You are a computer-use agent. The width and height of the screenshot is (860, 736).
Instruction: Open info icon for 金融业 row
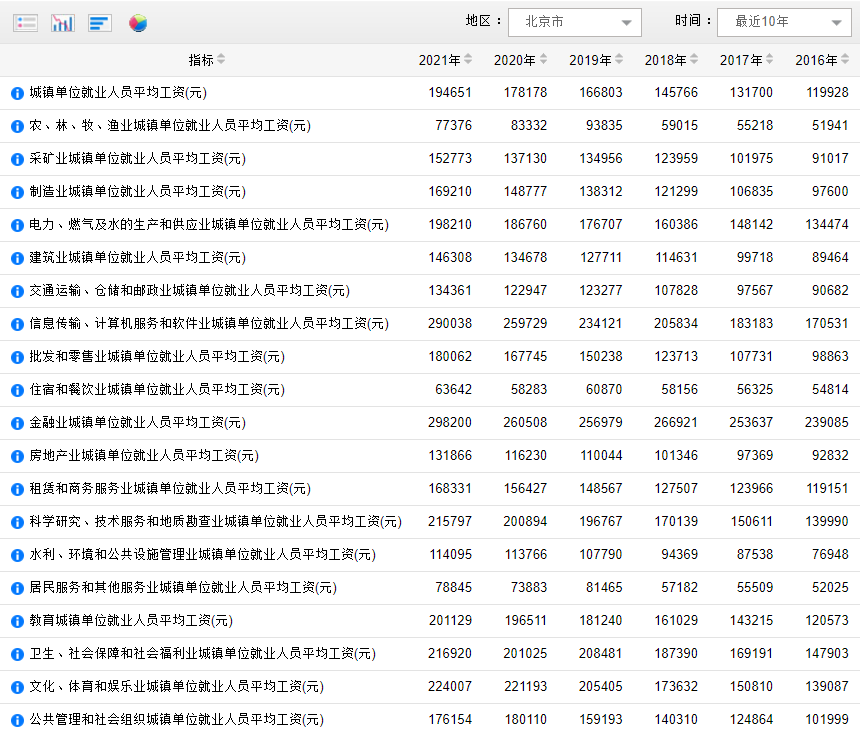[18, 423]
